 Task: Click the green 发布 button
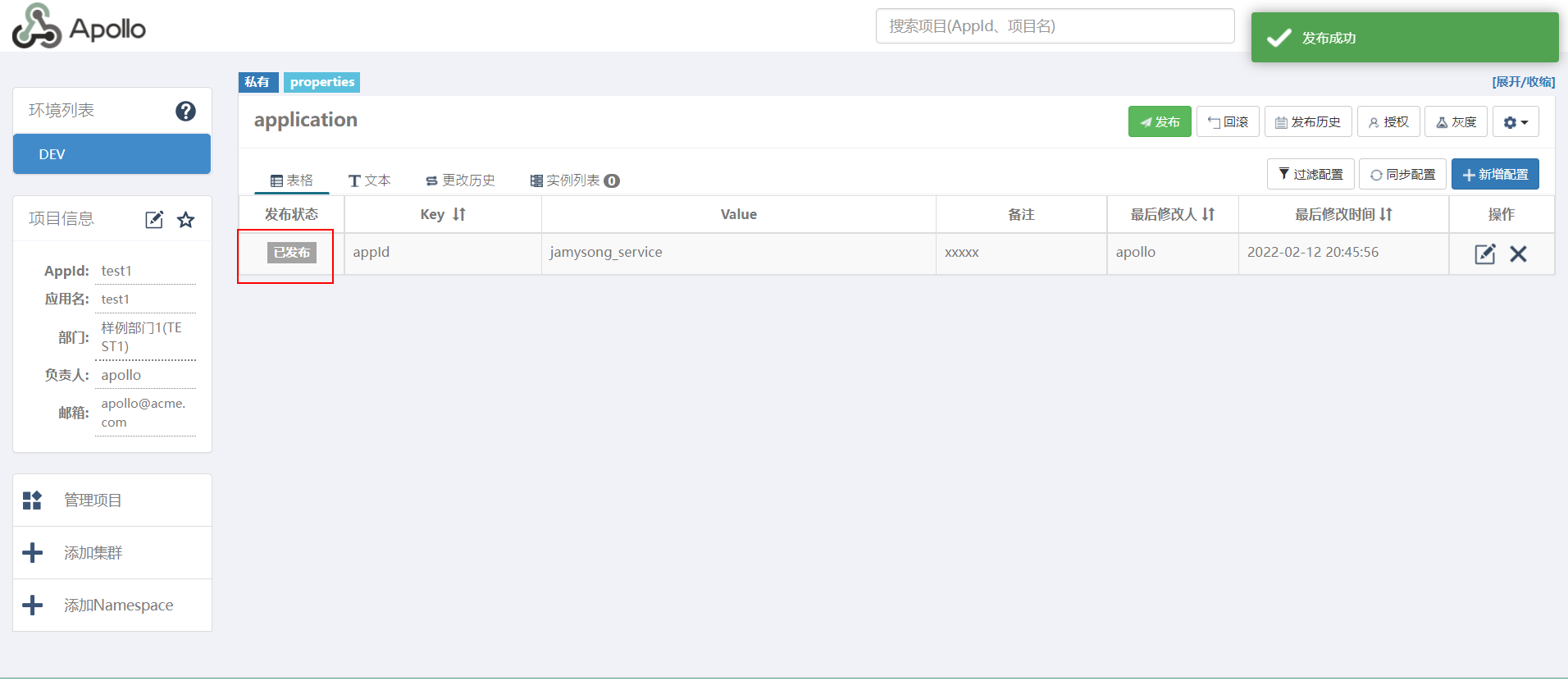pos(1160,121)
